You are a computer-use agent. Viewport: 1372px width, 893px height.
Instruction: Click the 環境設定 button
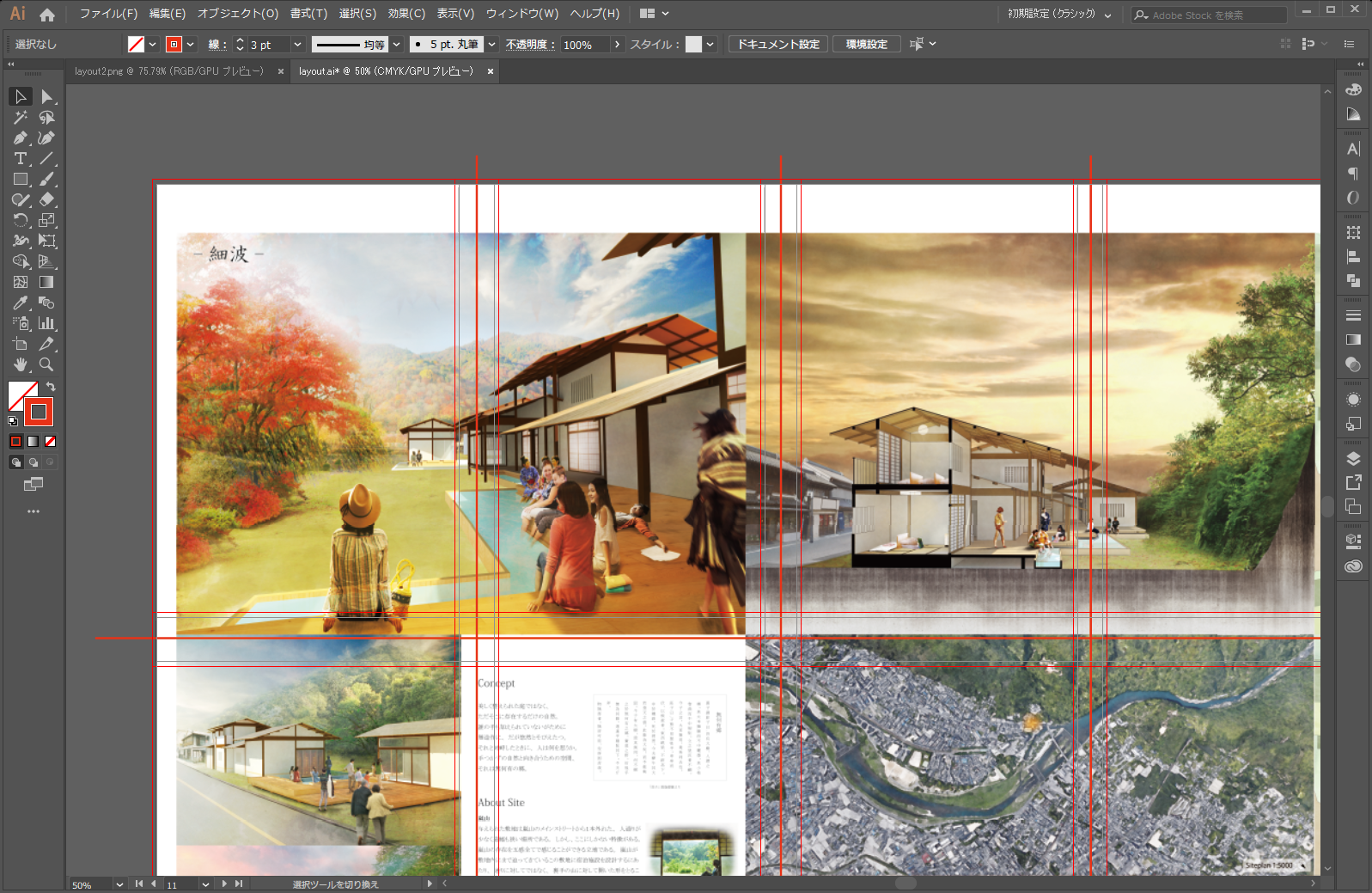866,45
